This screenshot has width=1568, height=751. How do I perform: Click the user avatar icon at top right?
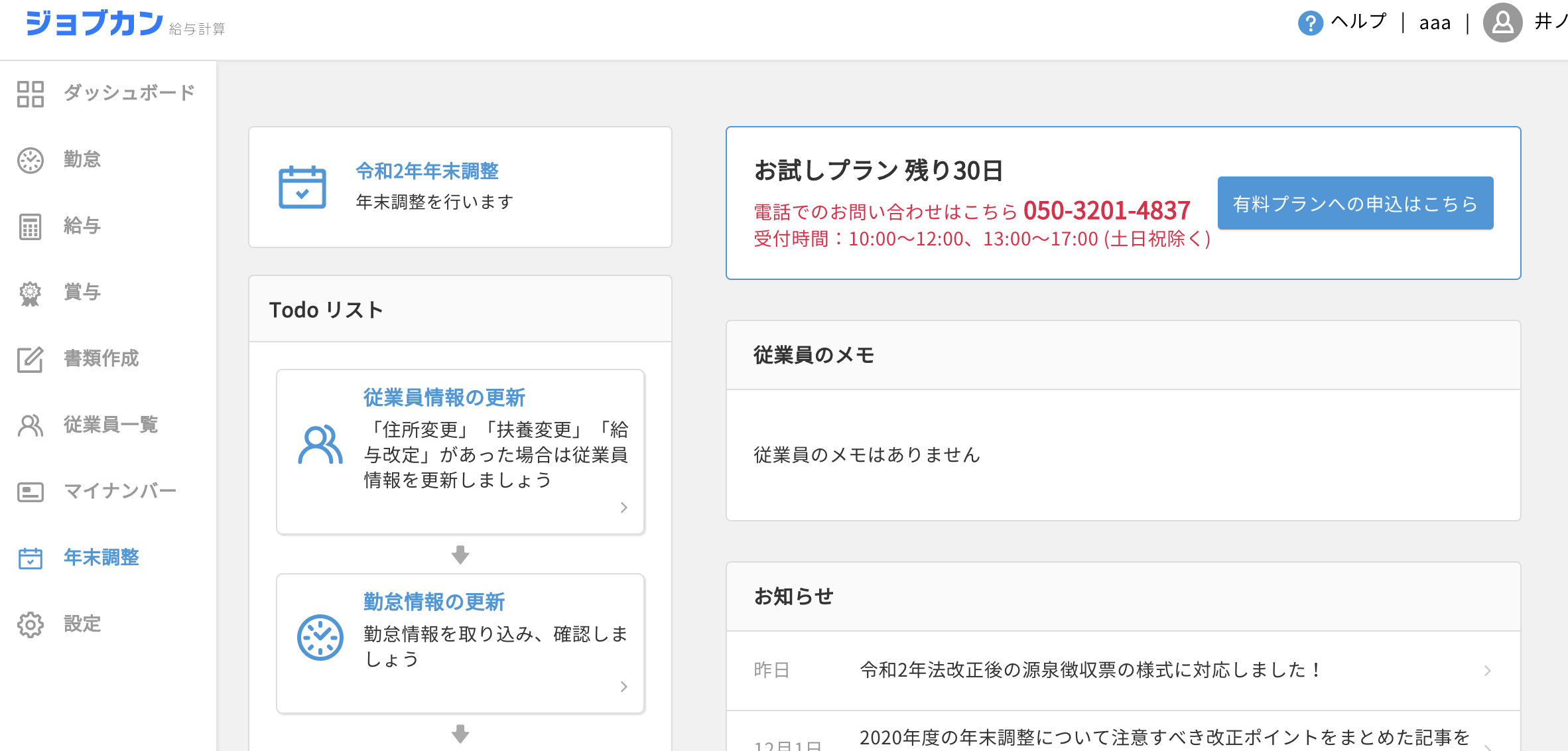(1502, 23)
